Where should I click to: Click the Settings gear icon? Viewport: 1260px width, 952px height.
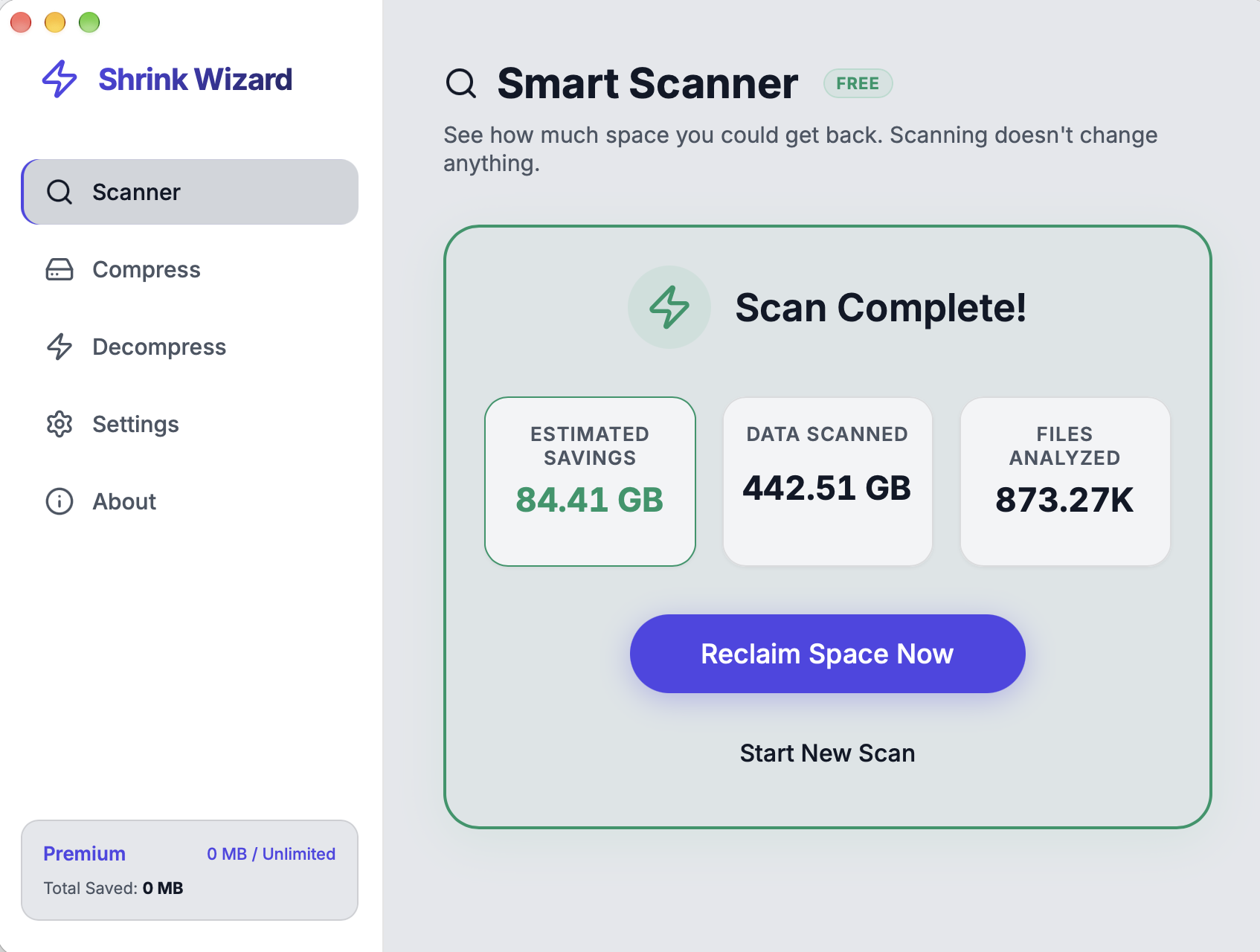(60, 424)
